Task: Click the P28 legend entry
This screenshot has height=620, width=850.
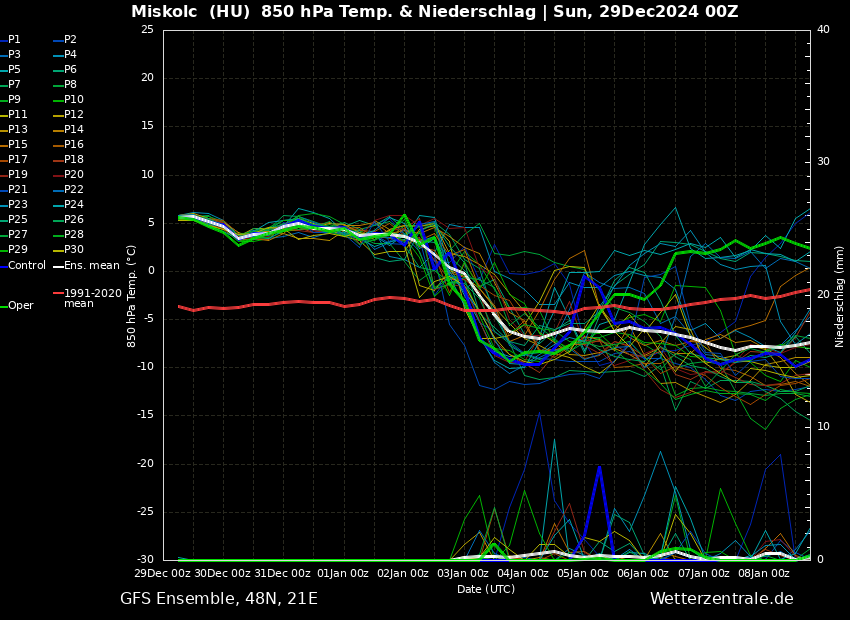Action: point(74,235)
